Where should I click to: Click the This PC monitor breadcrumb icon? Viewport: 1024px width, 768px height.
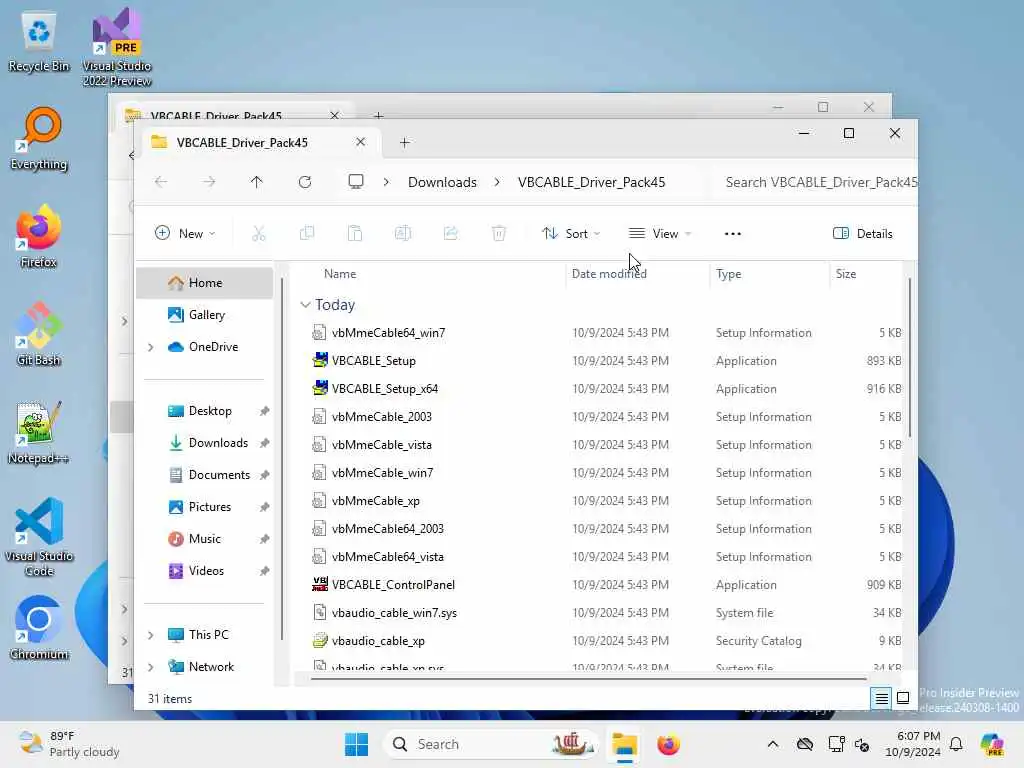(x=356, y=182)
